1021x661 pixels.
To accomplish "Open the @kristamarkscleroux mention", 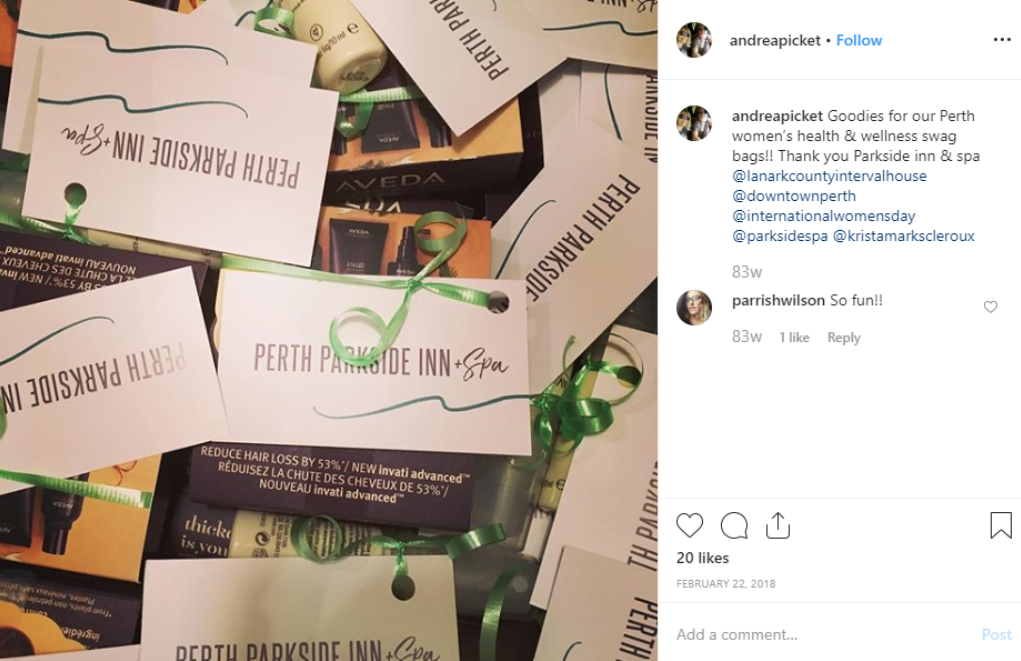I will tap(904, 236).
